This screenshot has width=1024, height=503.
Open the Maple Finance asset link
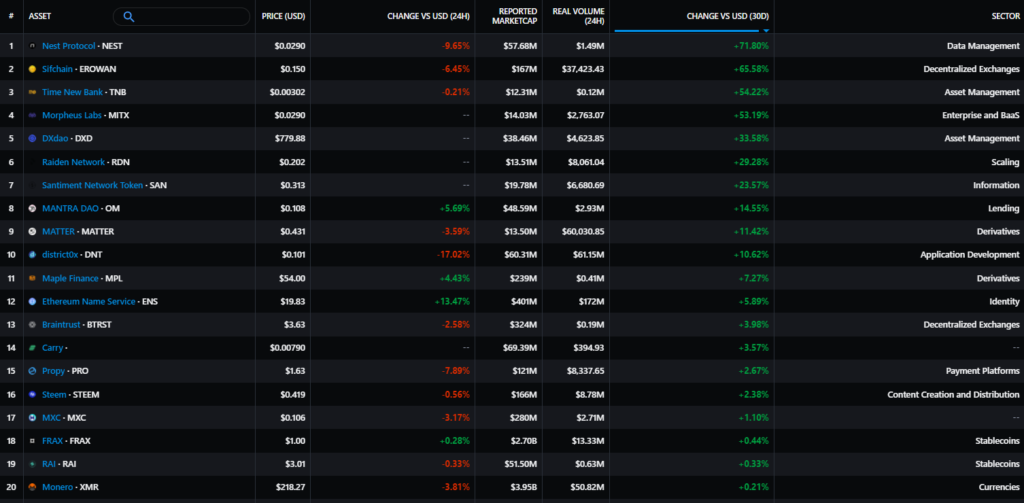(x=70, y=278)
